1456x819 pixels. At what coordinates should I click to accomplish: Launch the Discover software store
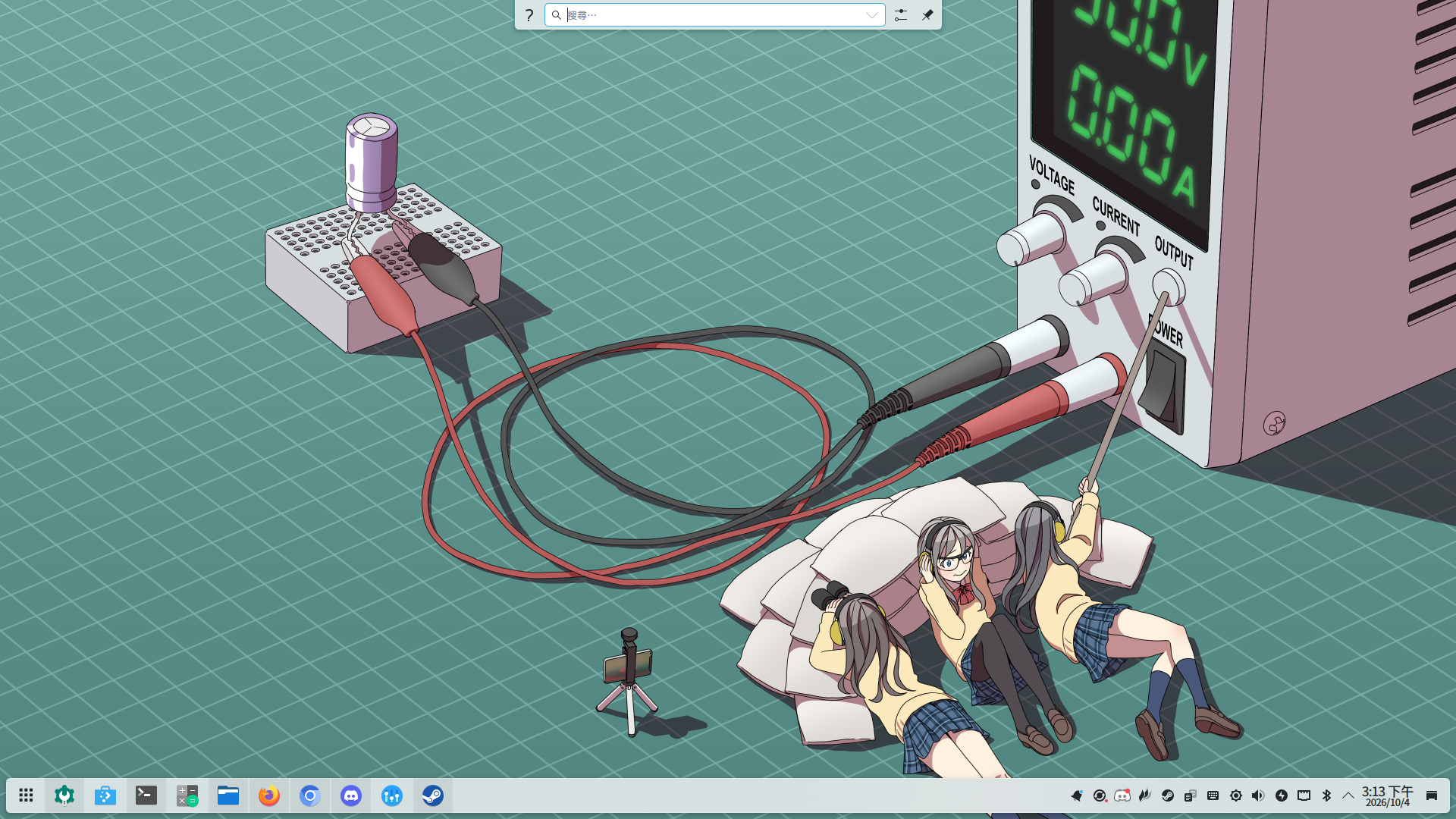[105, 795]
